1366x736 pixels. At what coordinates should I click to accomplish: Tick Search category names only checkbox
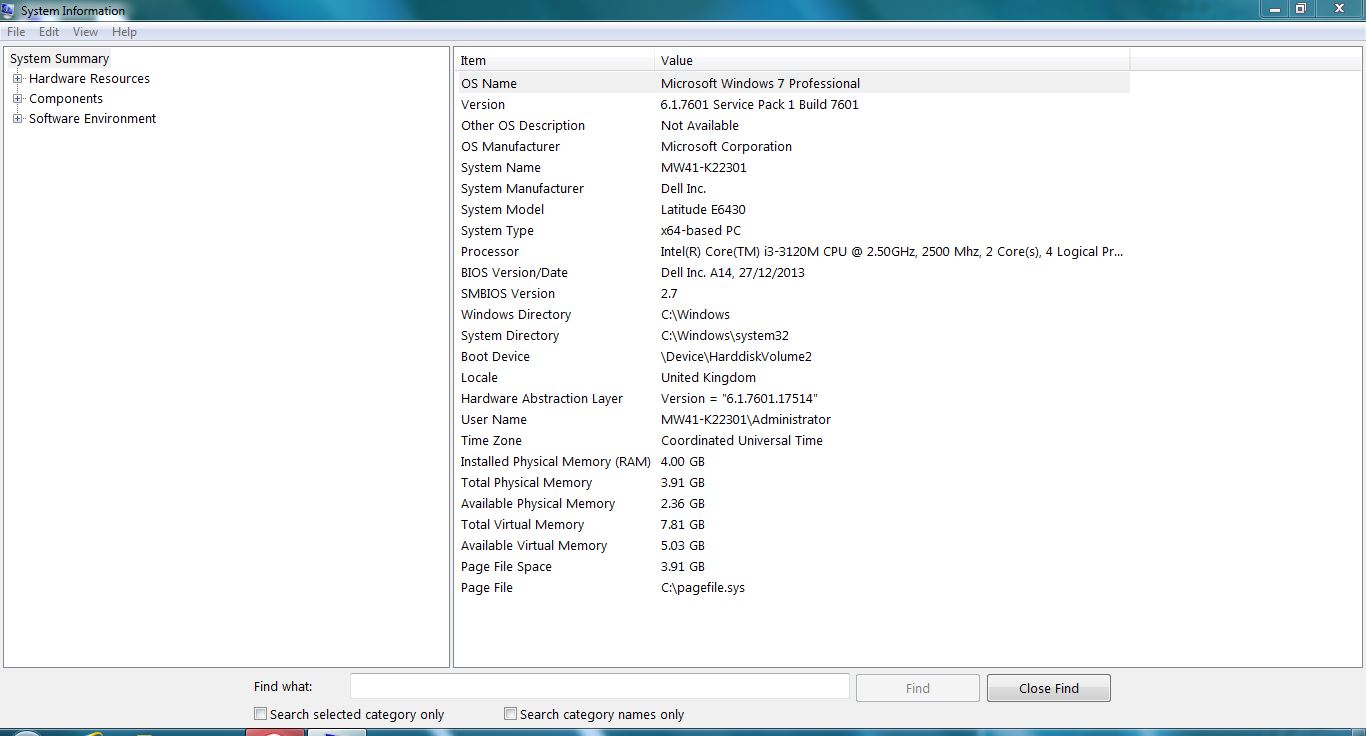(511, 714)
